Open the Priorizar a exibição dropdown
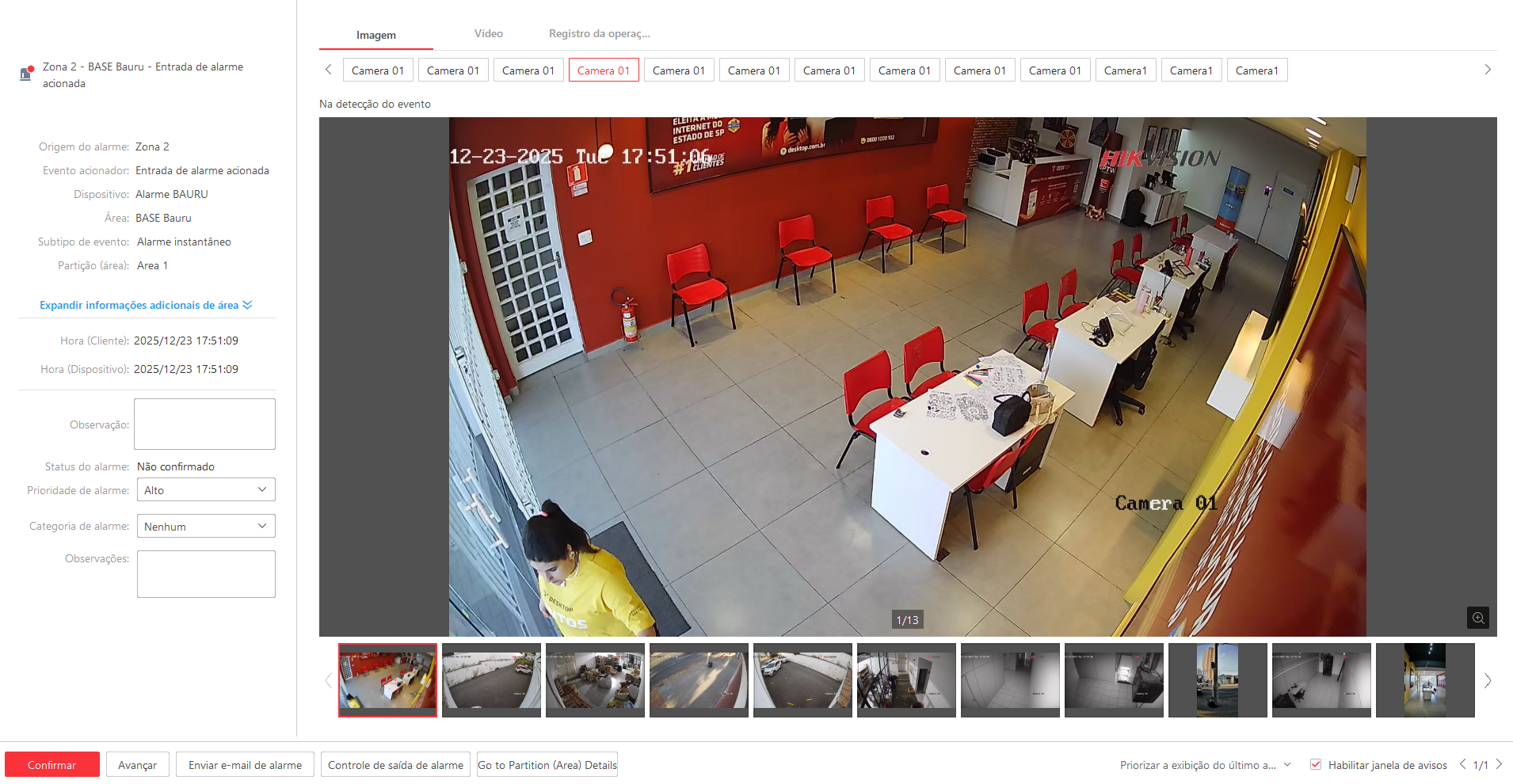Viewport: 1513px width, 784px height. pyautogui.click(x=1205, y=765)
